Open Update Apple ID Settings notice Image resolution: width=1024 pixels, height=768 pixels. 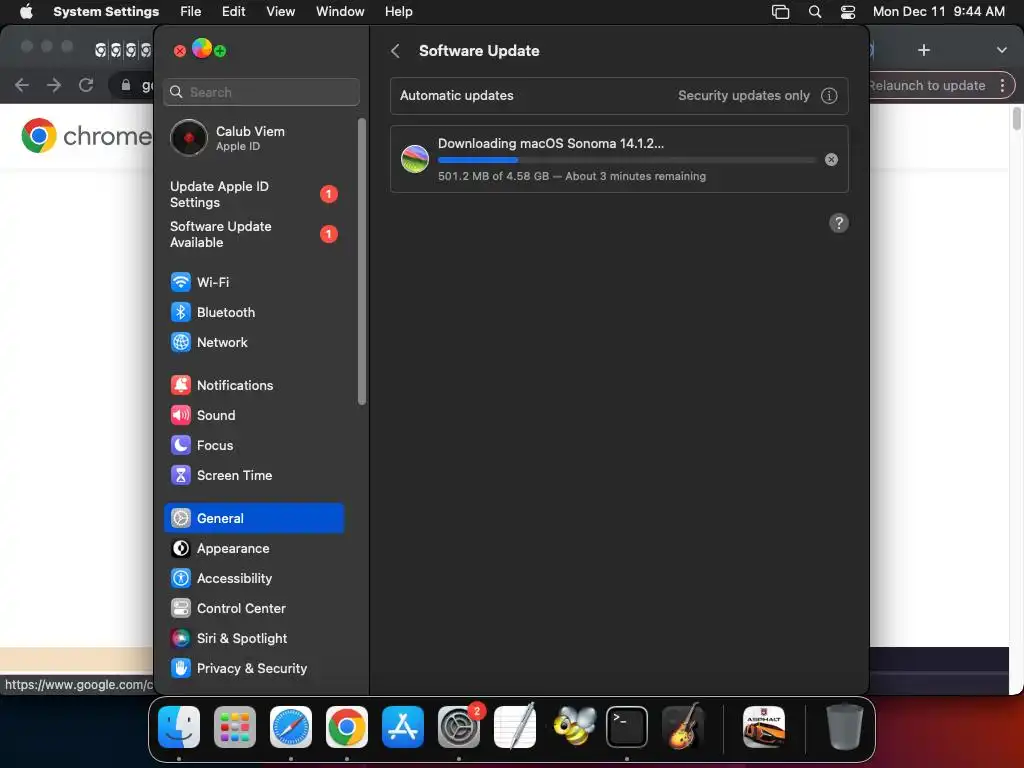click(253, 195)
